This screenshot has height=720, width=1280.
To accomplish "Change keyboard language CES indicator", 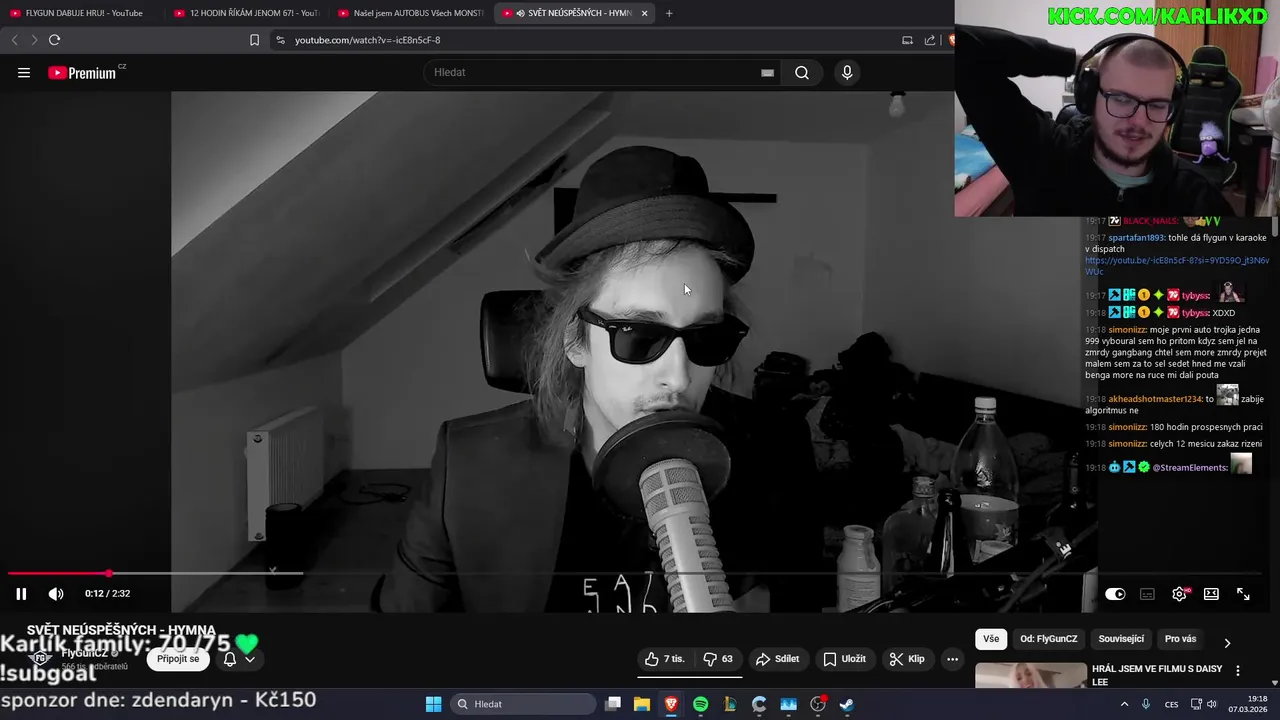I will tap(1171, 704).
